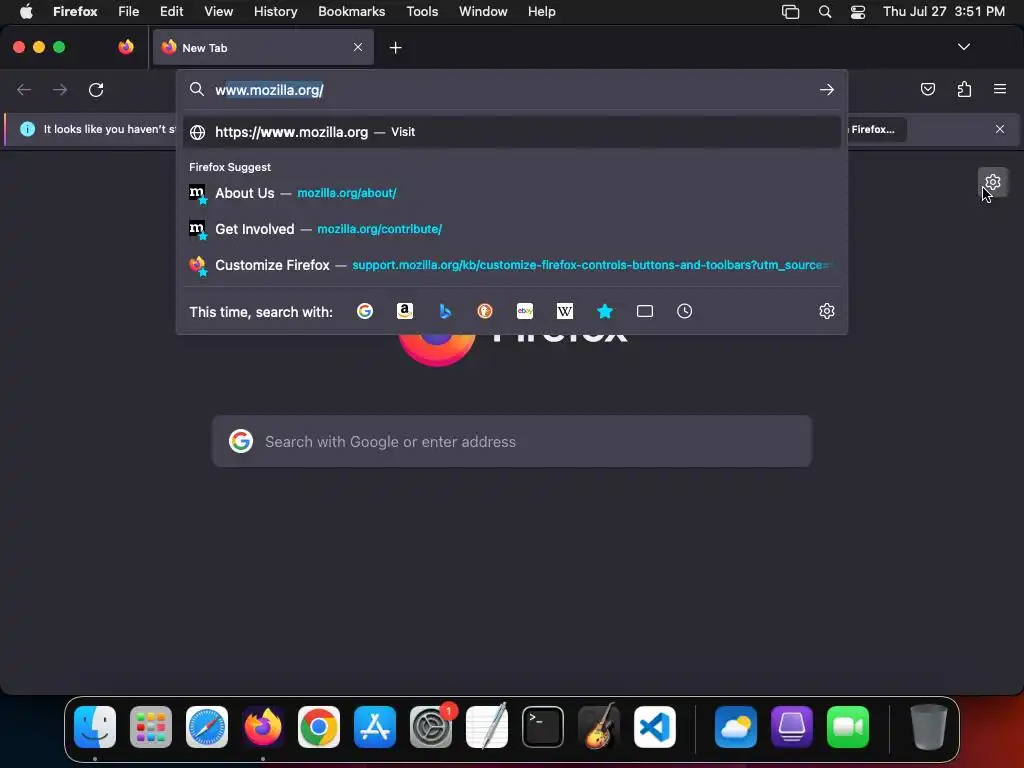Open the History menu
This screenshot has height=768, width=1024.
275,11
